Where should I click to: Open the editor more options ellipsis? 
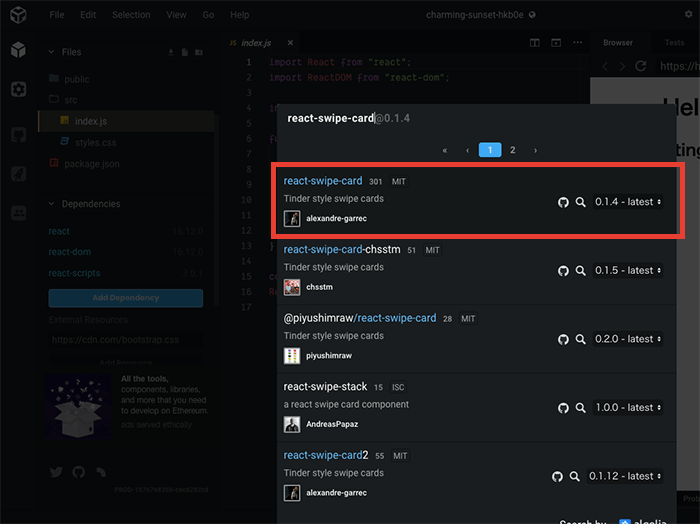pyautogui.click(x=578, y=42)
